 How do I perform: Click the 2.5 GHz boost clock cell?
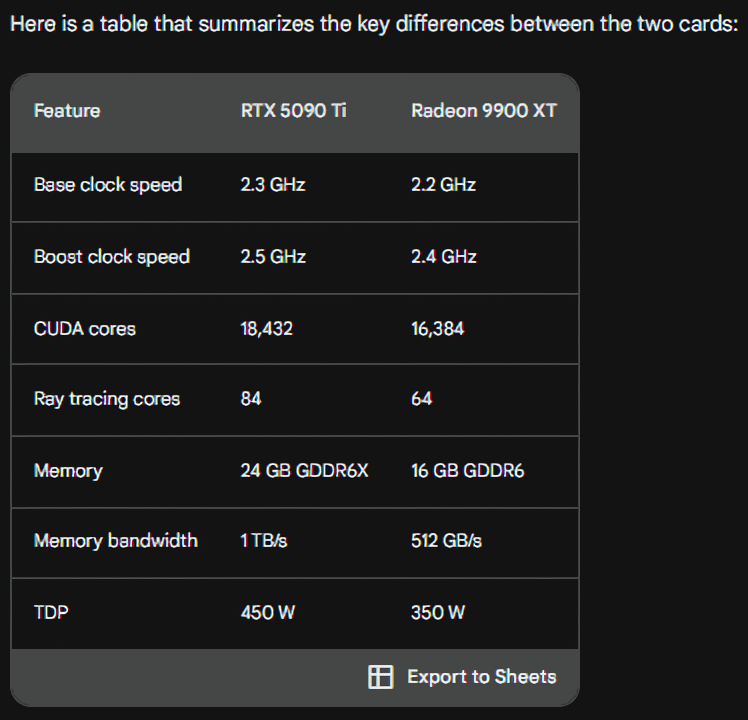(x=273, y=257)
